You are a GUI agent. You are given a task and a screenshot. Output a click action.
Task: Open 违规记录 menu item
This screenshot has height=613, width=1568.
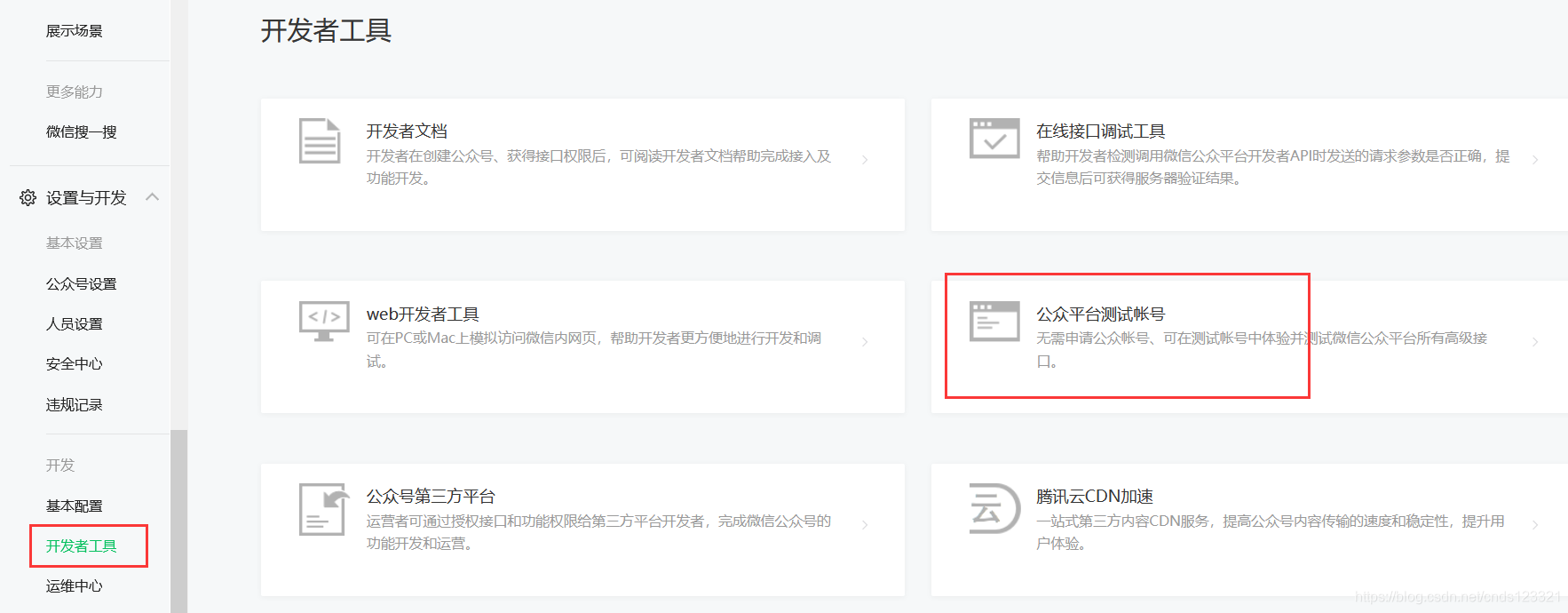click(75, 405)
